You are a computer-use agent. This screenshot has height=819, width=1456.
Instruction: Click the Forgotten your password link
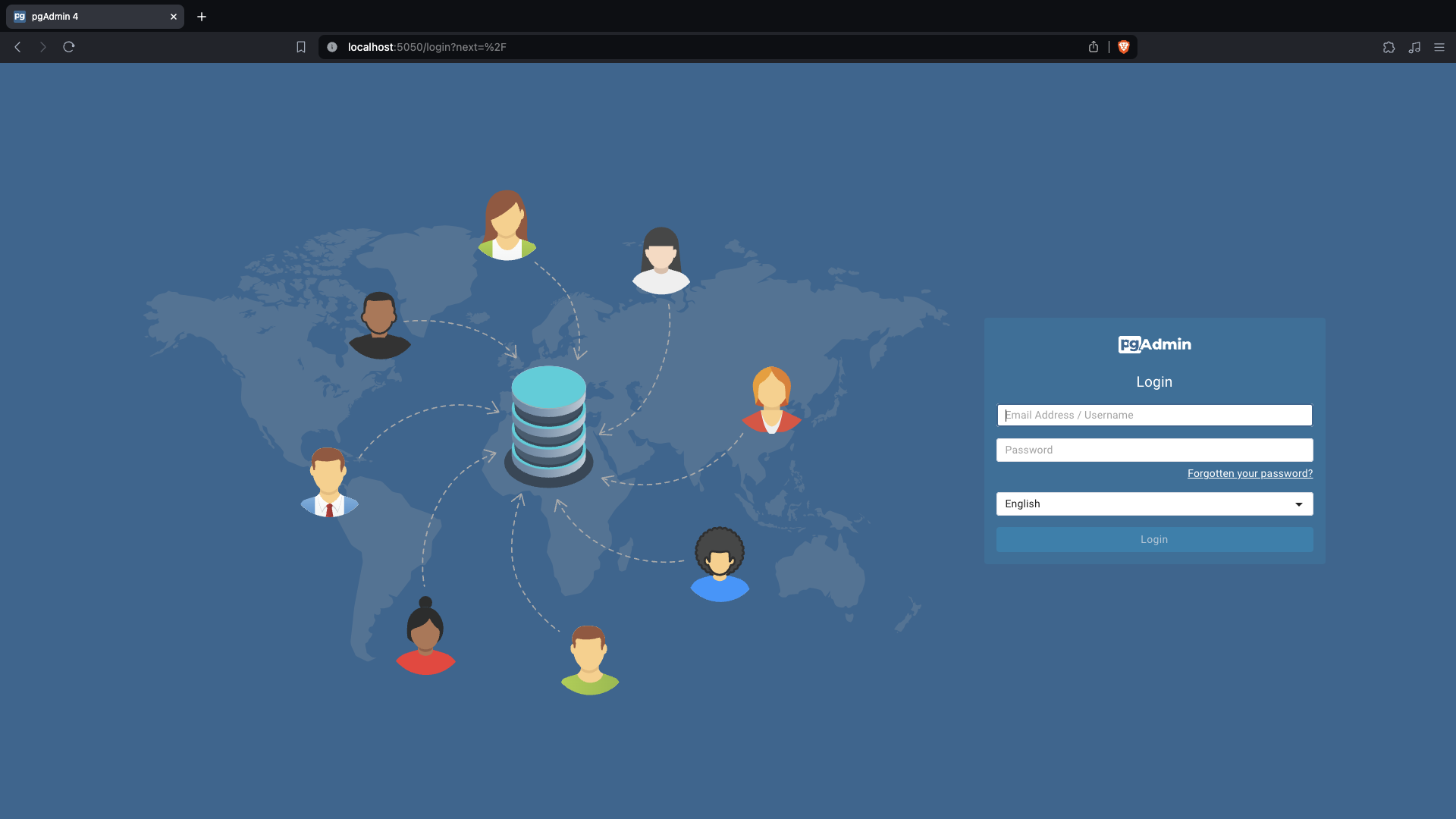pyautogui.click(x=1249, y=473)
